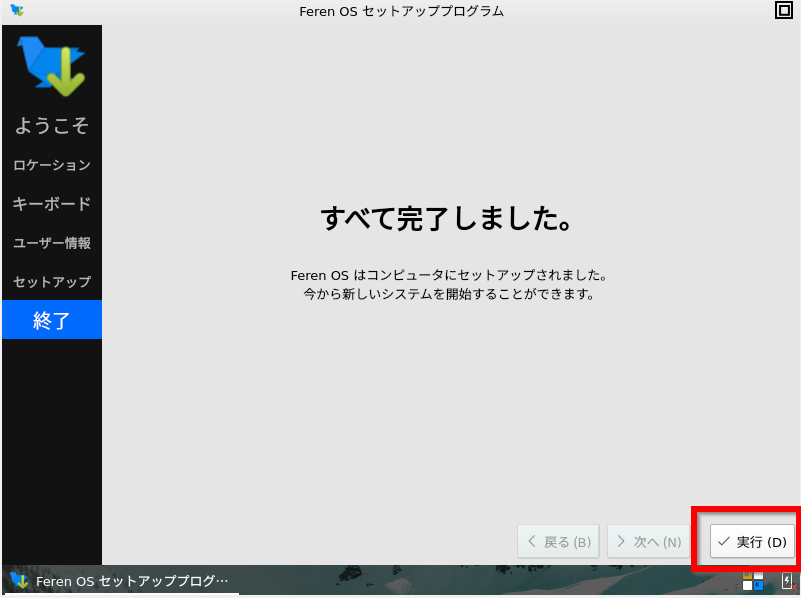The image size is (801, 598).
Task: Click the Feren OS bird installer logo
Action: click(52, 66)
